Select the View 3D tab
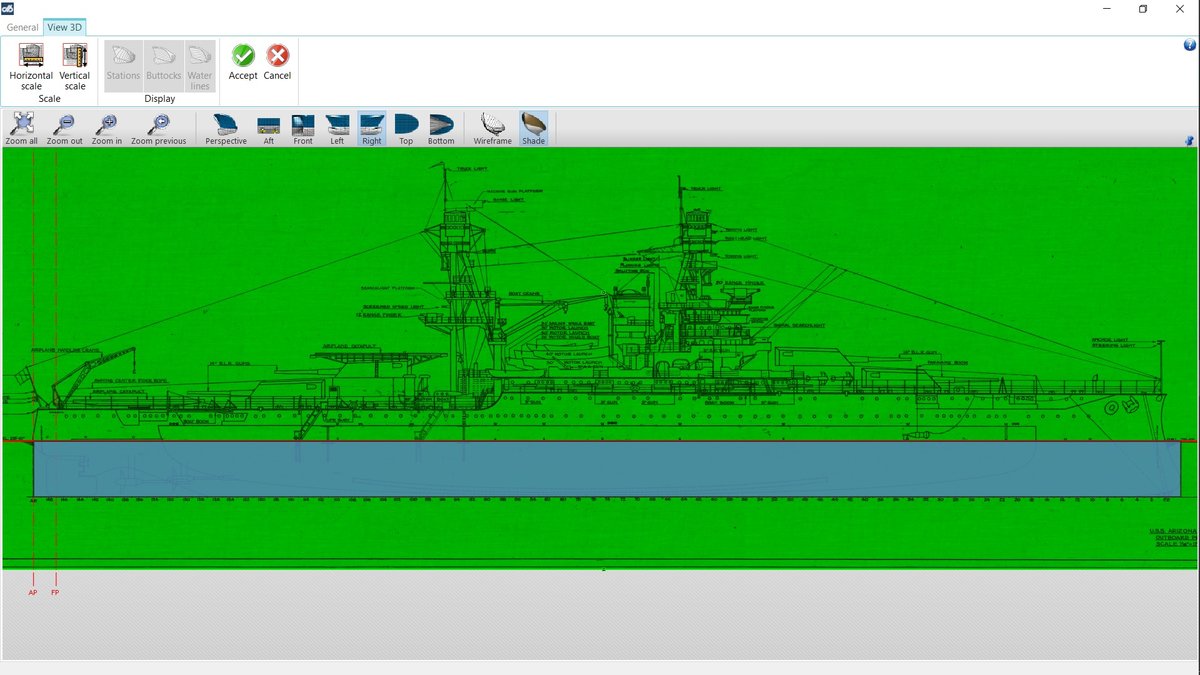The height and width of the screenshot is (675, 1200). [x=64, y=27]
